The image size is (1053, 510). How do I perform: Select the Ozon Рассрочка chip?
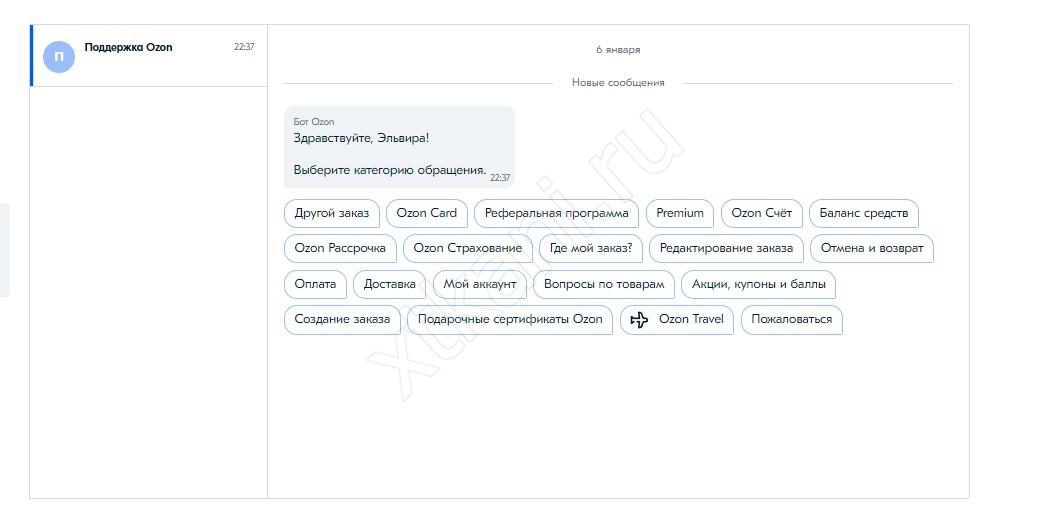[340, 248]
